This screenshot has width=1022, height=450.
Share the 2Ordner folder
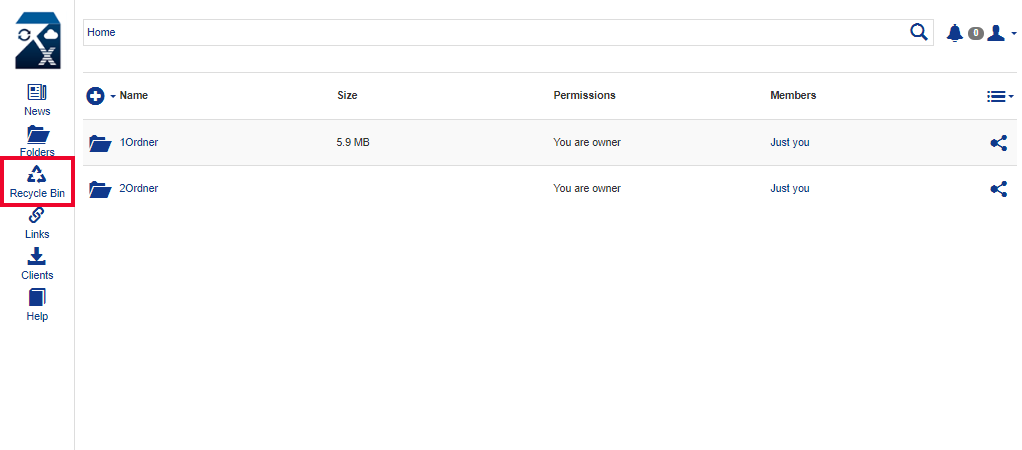999,189
